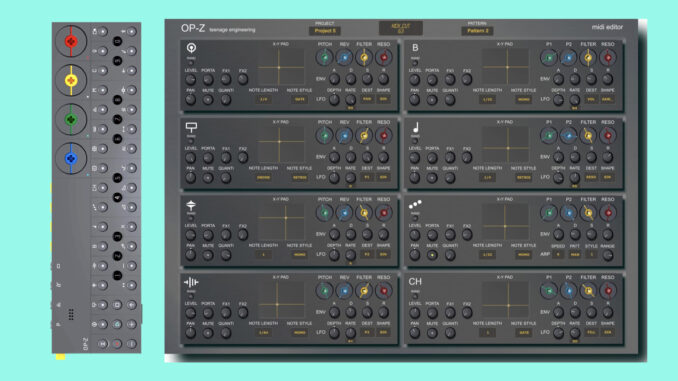Click the green P1 dial on B track
Screen dimensions: 678x381
pos(549,57)
